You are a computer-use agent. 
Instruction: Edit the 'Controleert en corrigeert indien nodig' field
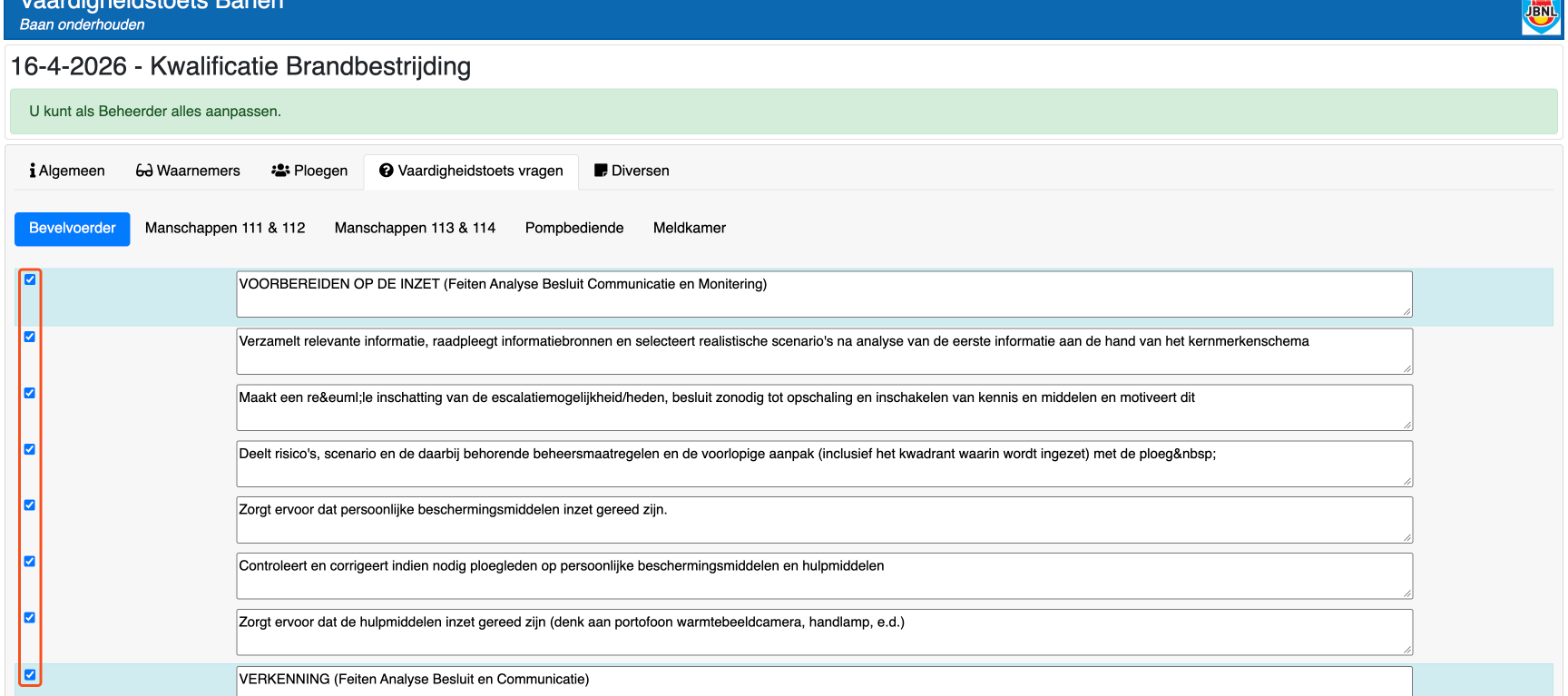coord(824,575)
